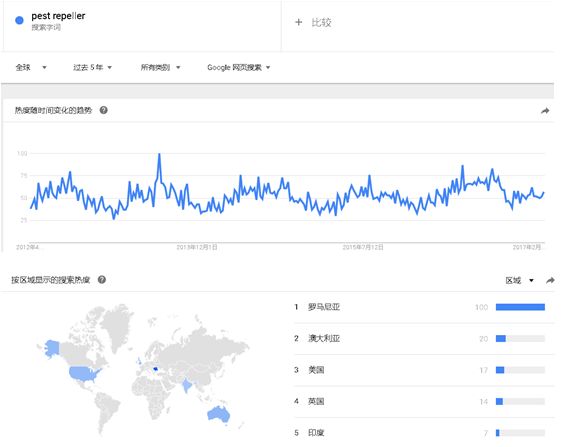Image resolution: width=574 pixels, height=447 pixels.
Task: Click Australia on the world map
Action: [x=219, y=414]
